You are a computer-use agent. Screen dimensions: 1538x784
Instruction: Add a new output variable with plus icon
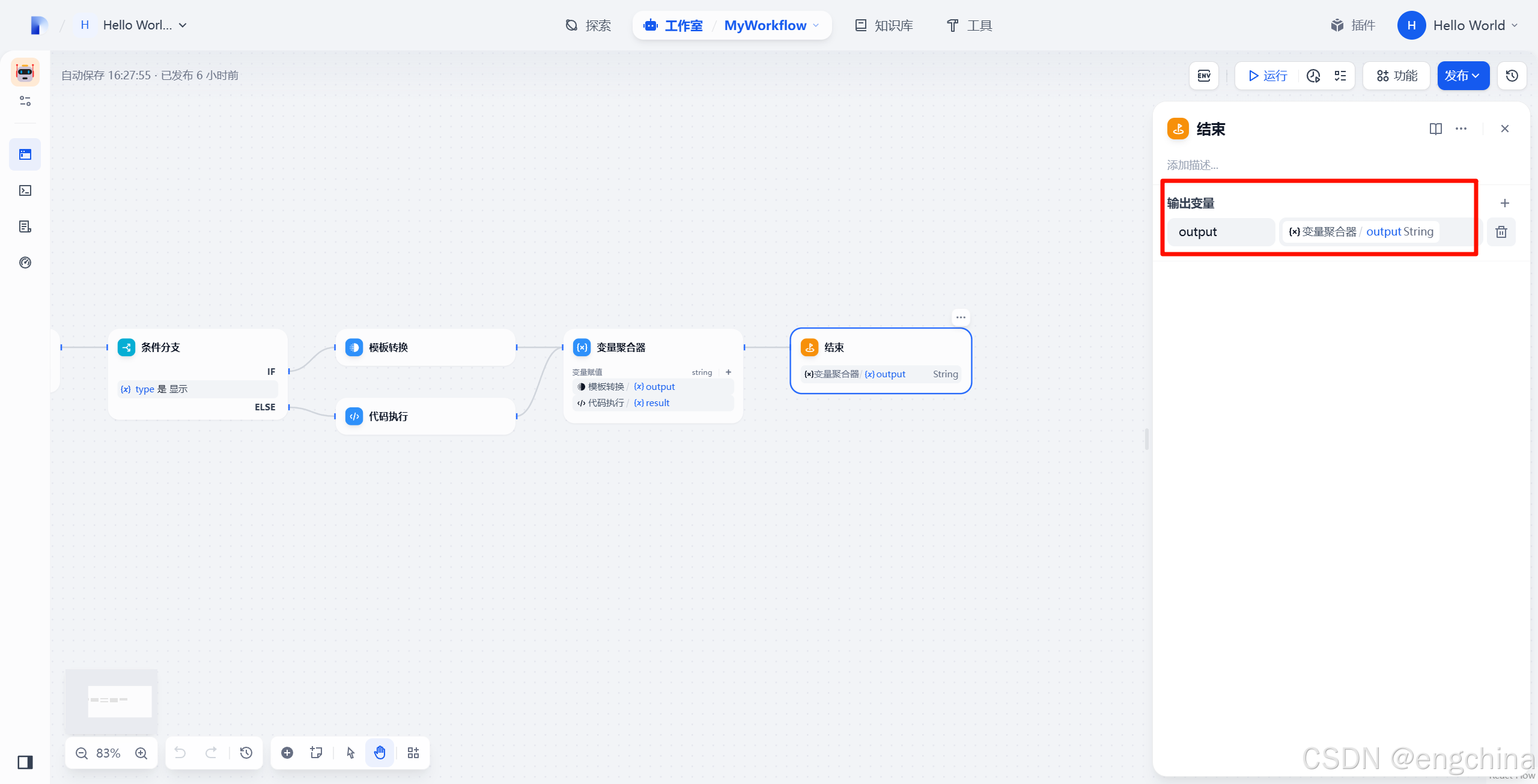pos(1504,203)
